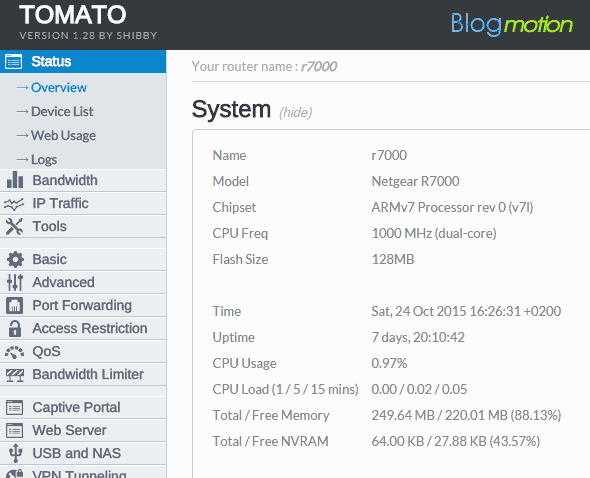This screenshot has width=590, height=478.
Task: Open the Bandwidth menu
Action: [x=83, y=180]
